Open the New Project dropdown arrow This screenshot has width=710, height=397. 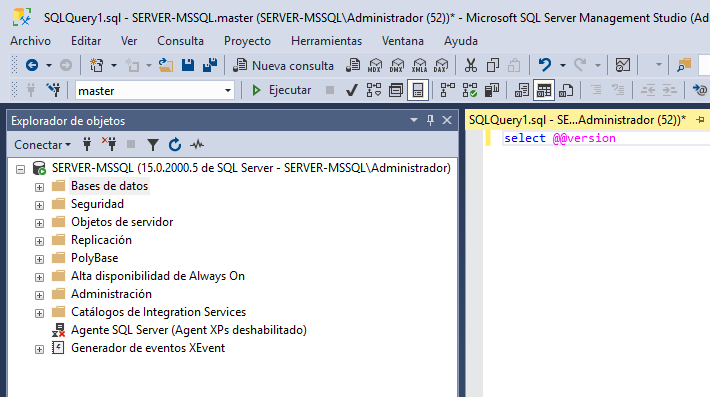(114, 66)
